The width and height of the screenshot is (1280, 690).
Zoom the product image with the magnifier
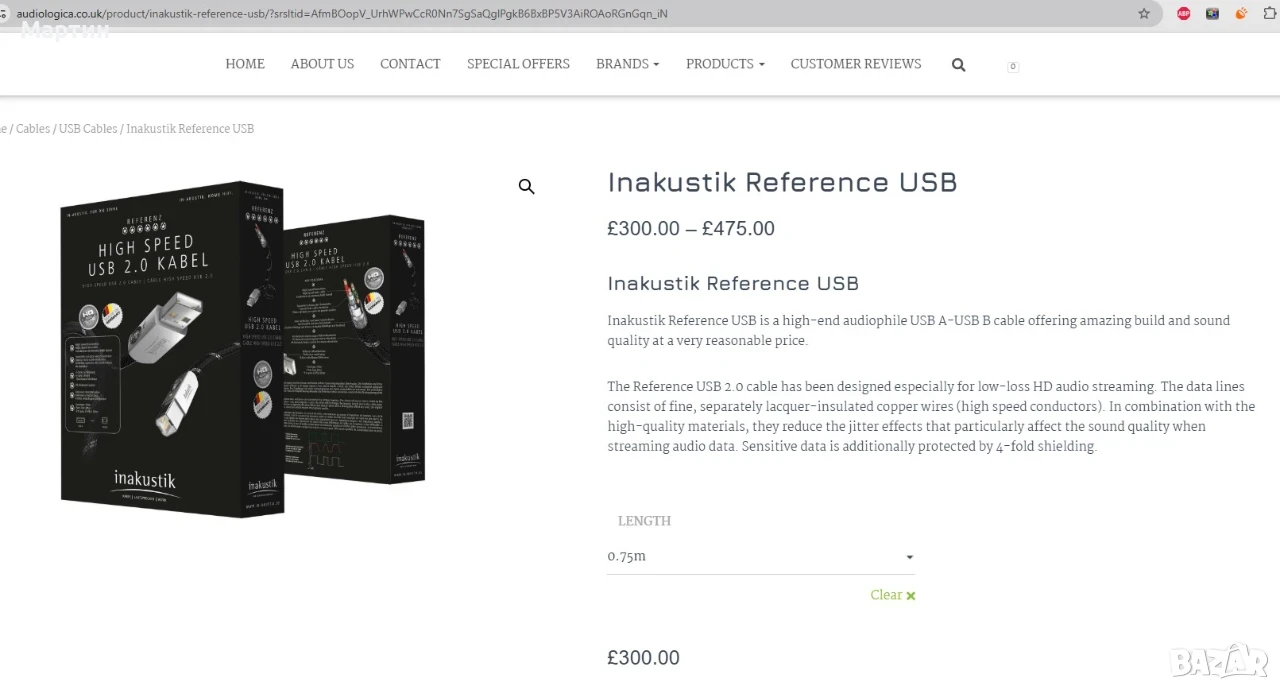click(526, 186)
